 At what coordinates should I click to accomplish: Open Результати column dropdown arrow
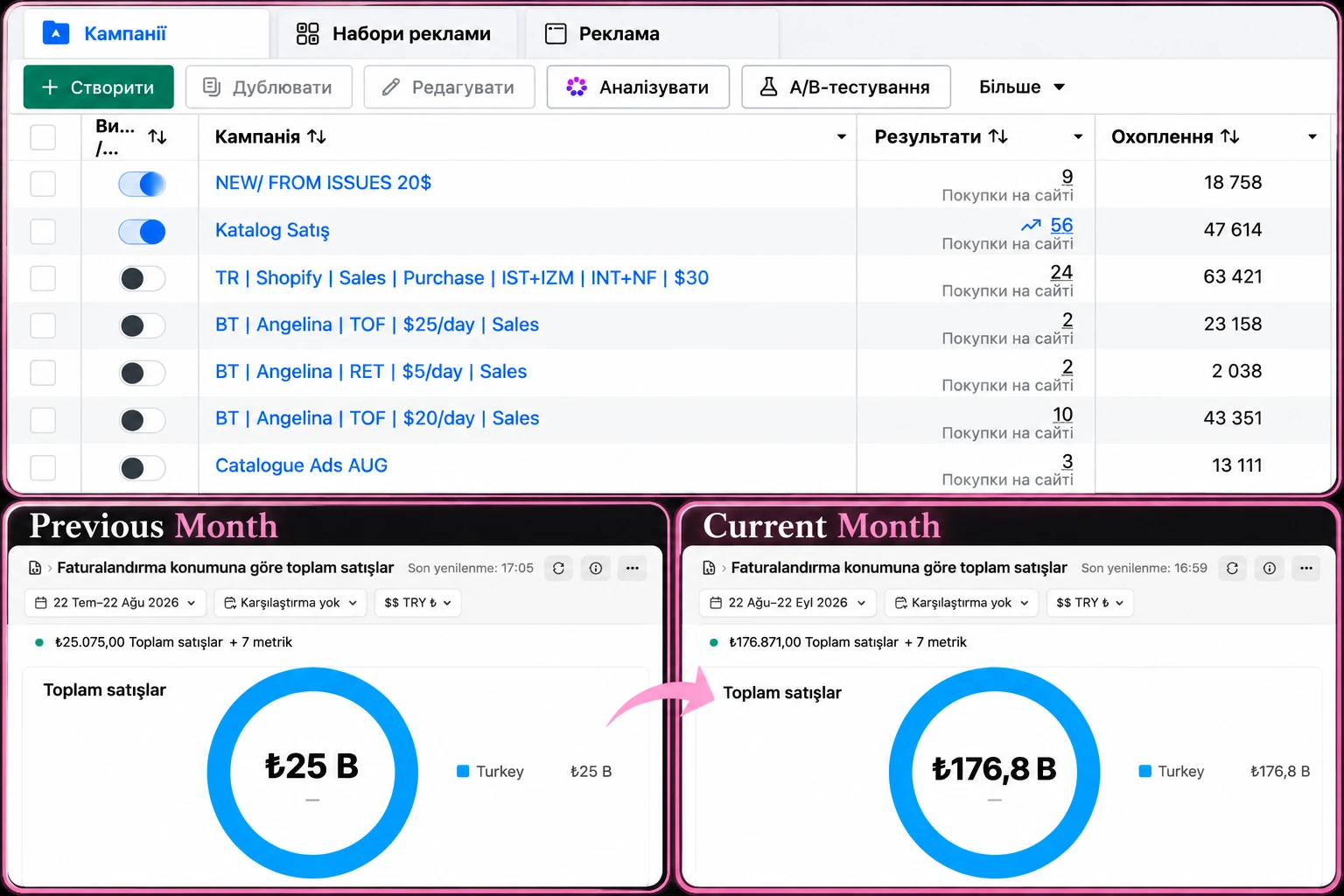pyautogui.click(x=1078, y=136)
